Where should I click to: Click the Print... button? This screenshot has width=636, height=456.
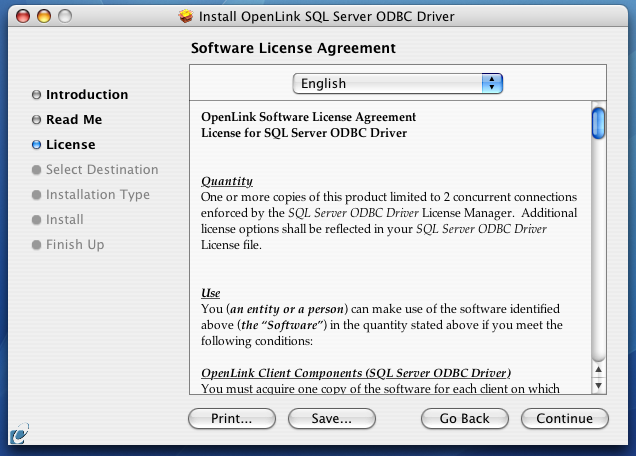pyautogui.click(x=232, y=418)
